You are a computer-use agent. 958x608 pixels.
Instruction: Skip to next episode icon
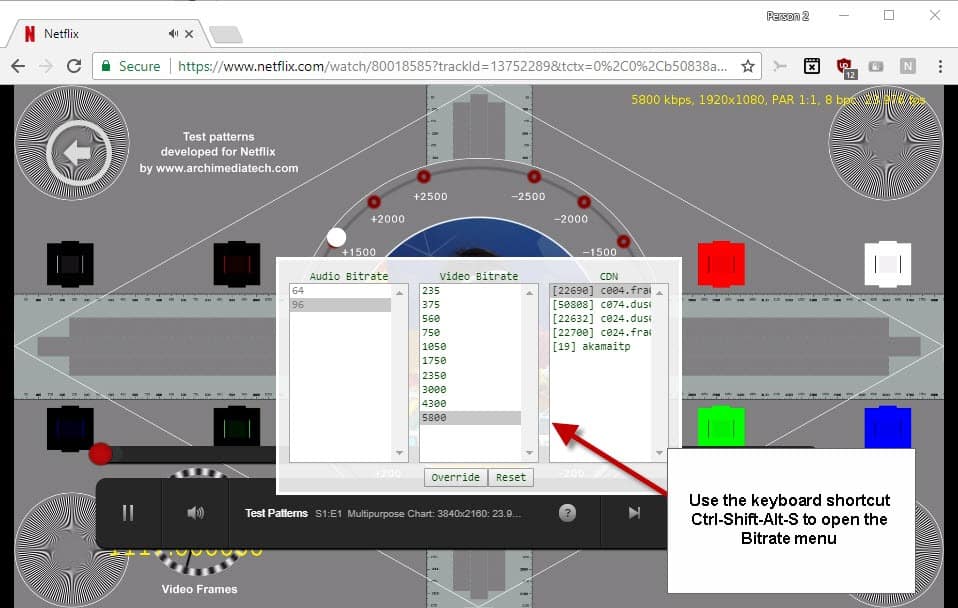pyautogui.click(x=634, y=513)
